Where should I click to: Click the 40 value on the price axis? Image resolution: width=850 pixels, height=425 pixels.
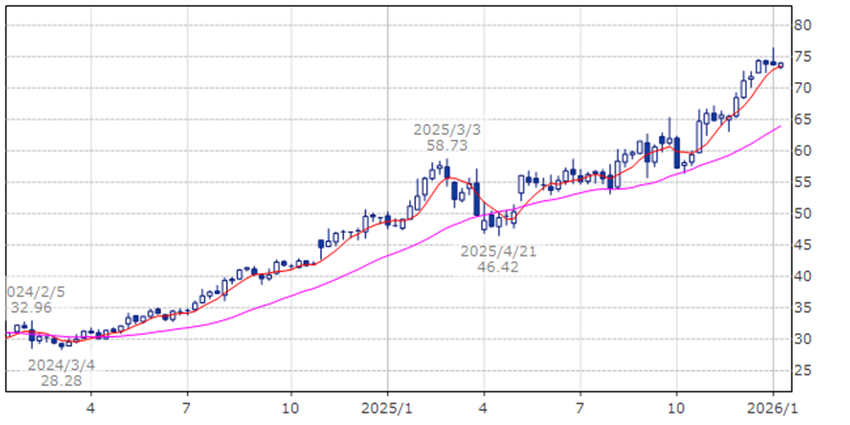802,277
